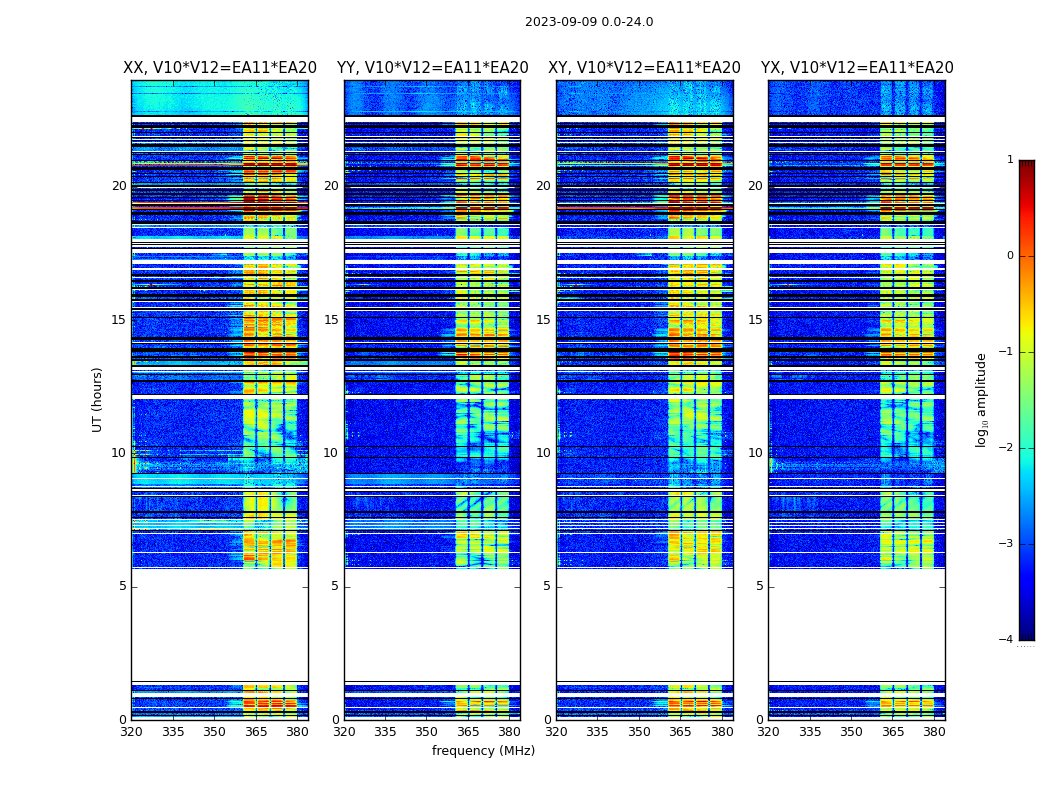This screenshot has height=800, width=1050.
Task: Click the cyan colorbar region near -2
Action: pyautogui.click(x=1027, y=447)
